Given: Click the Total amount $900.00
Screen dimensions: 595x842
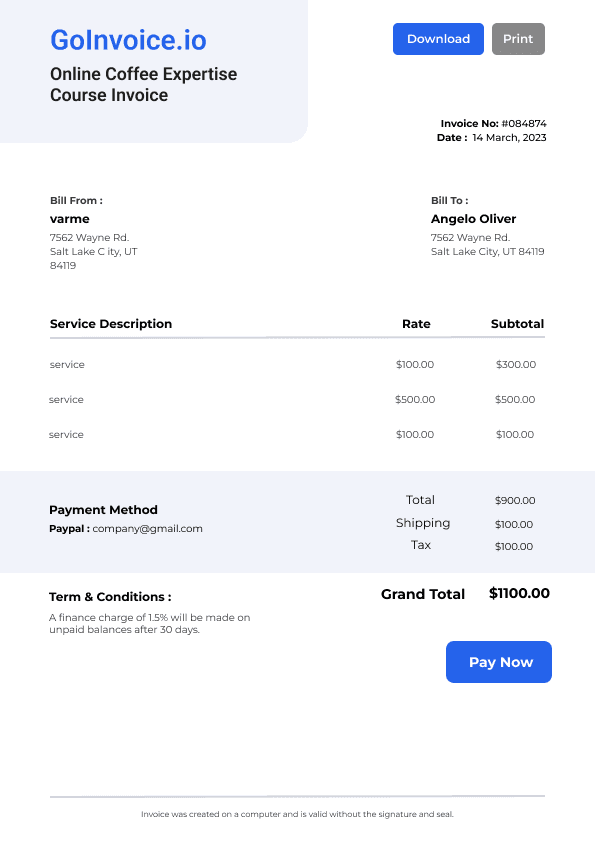Looking at the screenshot, I should point(515,500).
